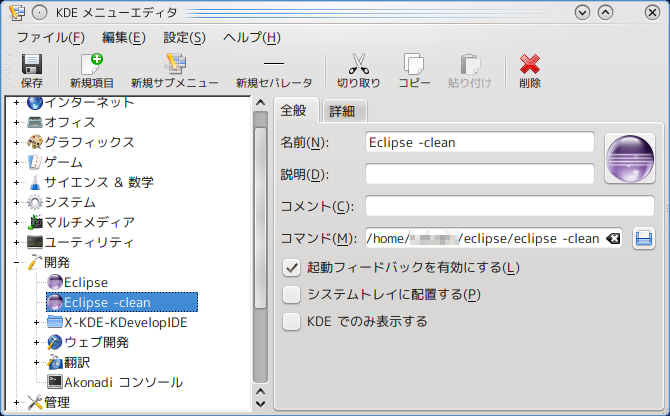The image size is (670, 416).
Task: Expand the インターネット tree node
Action: (16, 103)
